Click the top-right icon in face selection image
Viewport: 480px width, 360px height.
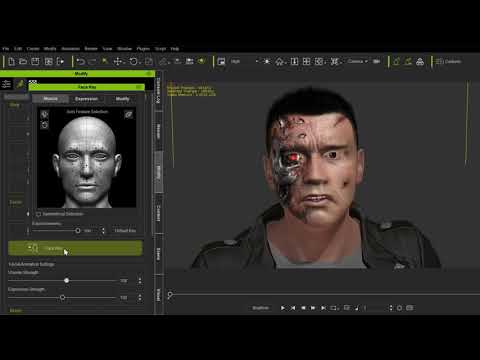(129, 115)
